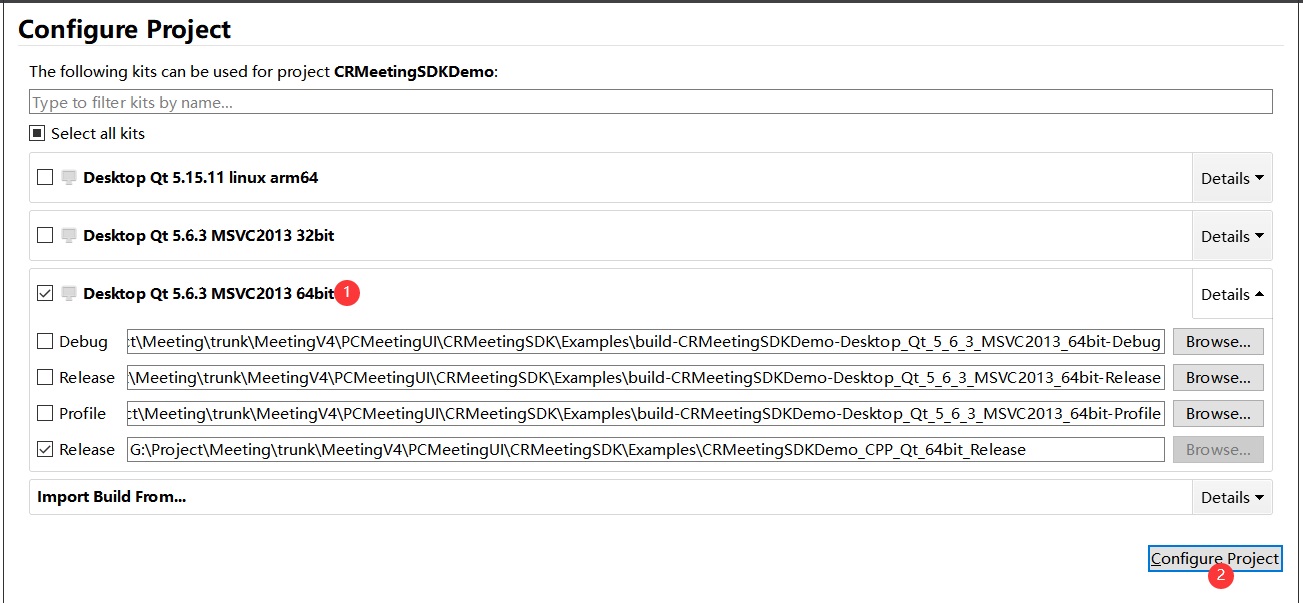Image resolution: width=1303 pixels, height=603 pixels.
Task: Expand Details for Qt 5.15.11 linux arm64
Action: point(1231,178)
